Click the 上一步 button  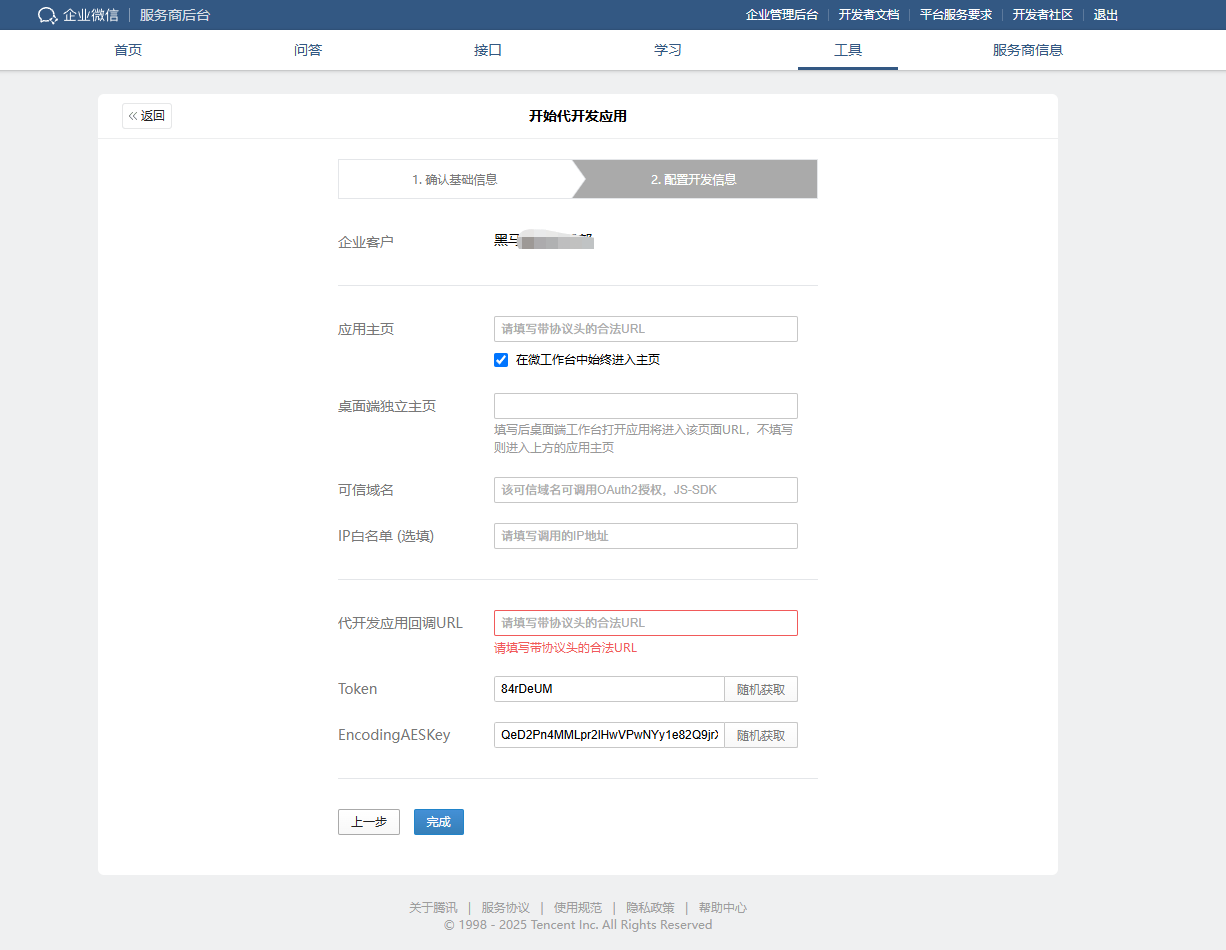coord(369,822)
